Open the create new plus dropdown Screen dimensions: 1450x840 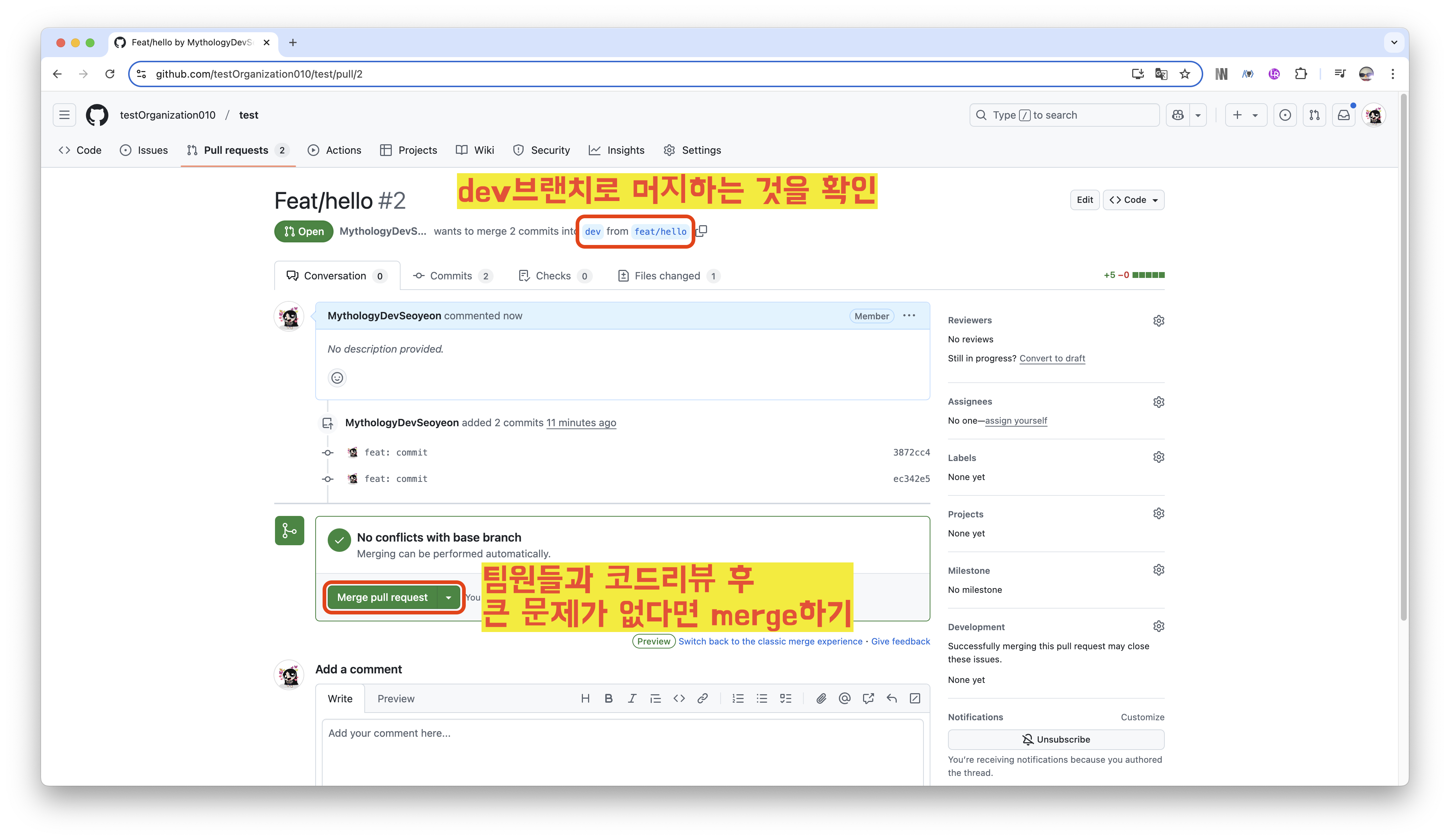point(1245,115)
